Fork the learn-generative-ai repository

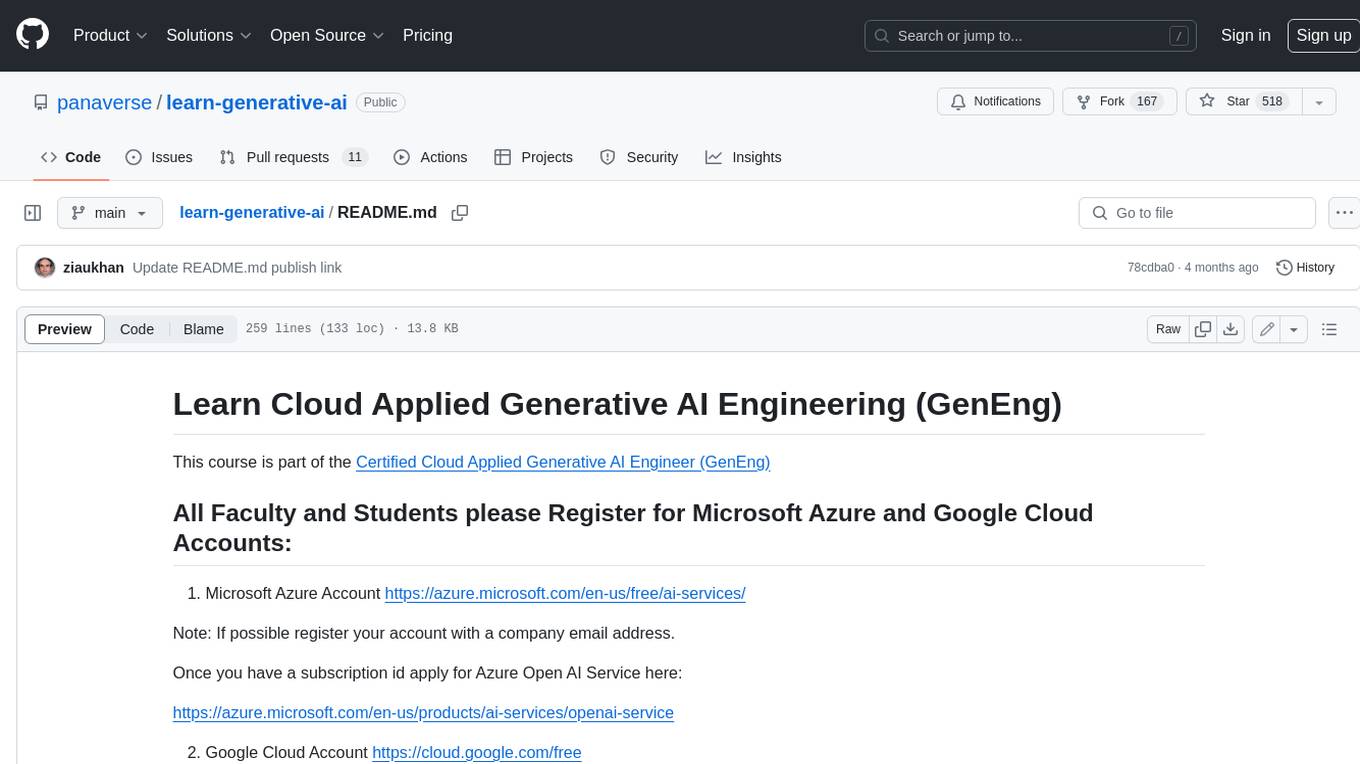(x=1119, y=102)
